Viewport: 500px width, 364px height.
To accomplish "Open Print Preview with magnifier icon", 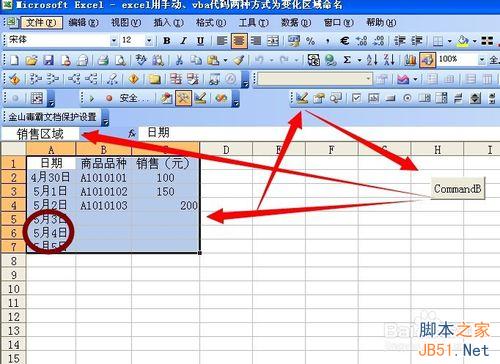I will 120,60.
